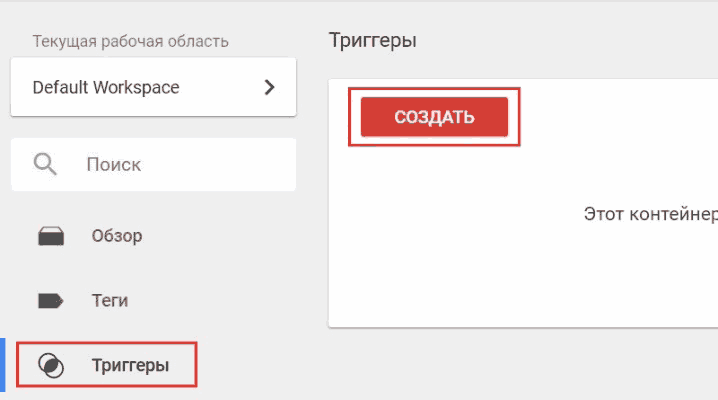The image size is (718, 400).
Task: Click the red СОЗДАТЬ button
Action: (434, 117)
